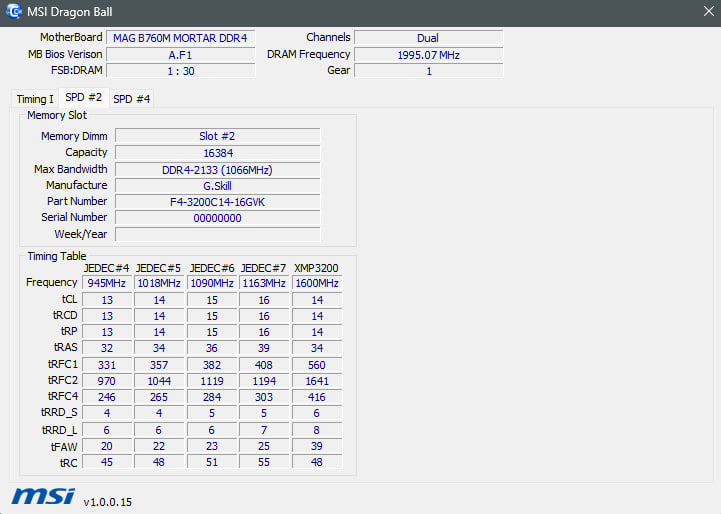The height and width of the screenshot is (514, 721).
Task: Click the JEDEC#4 frequency 945MHz
Action: click(107, 283)
